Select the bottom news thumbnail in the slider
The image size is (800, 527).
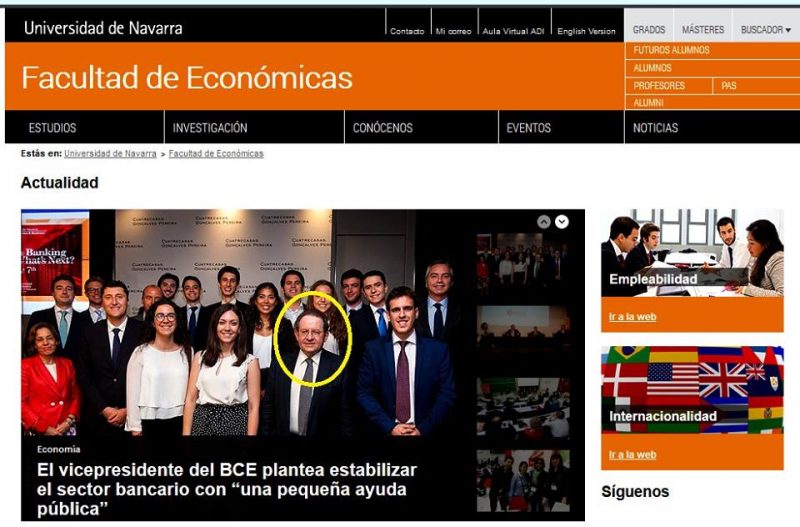[x=523, y=481]
